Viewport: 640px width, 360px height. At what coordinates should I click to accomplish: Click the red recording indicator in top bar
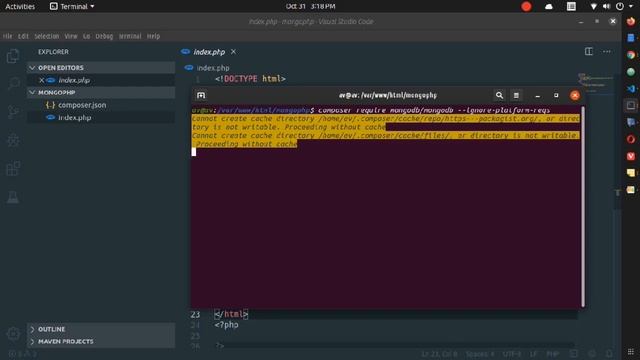tap(526, 6)
